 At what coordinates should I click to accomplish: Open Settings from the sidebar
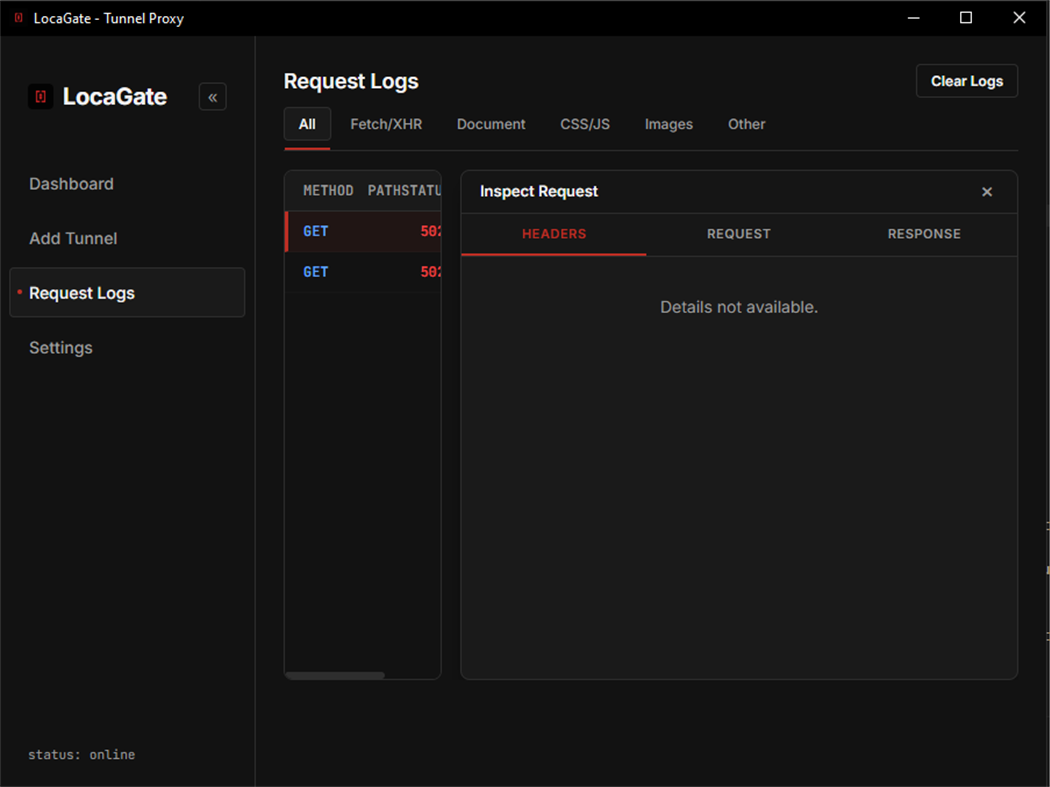[61, 348]
